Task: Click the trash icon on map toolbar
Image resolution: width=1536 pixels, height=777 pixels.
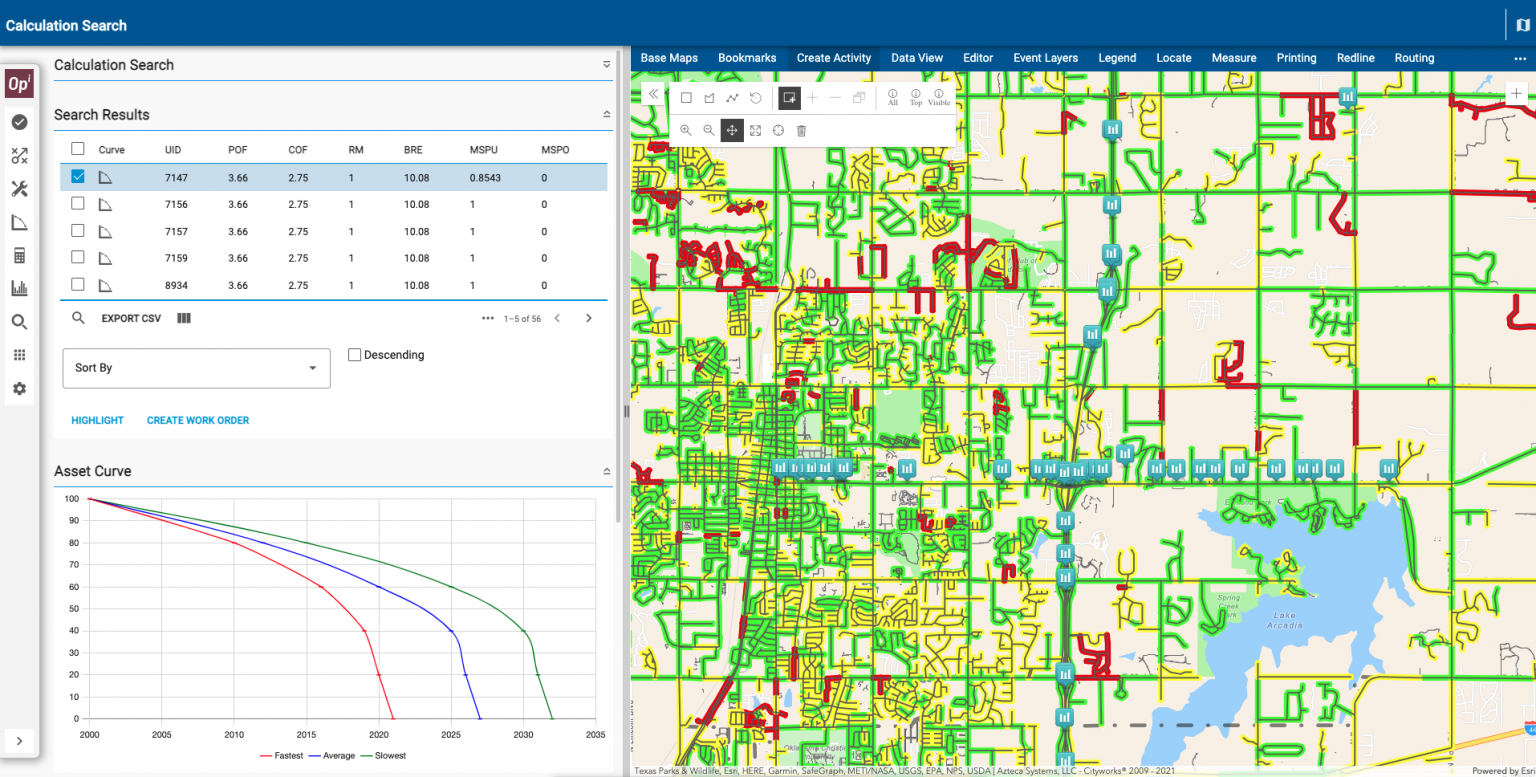Action: tap(801, 130)
